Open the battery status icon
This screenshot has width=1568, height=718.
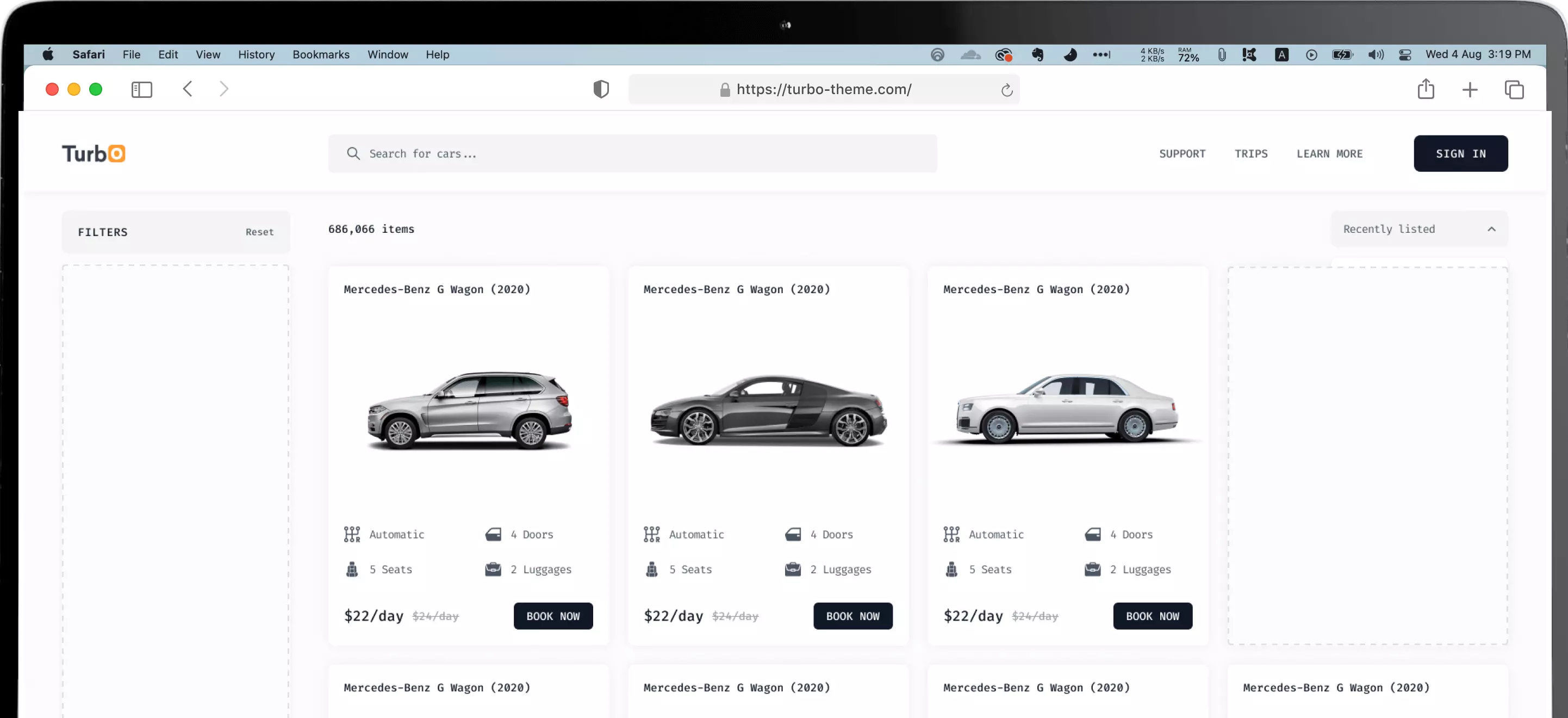click(x=1342, y=55)
